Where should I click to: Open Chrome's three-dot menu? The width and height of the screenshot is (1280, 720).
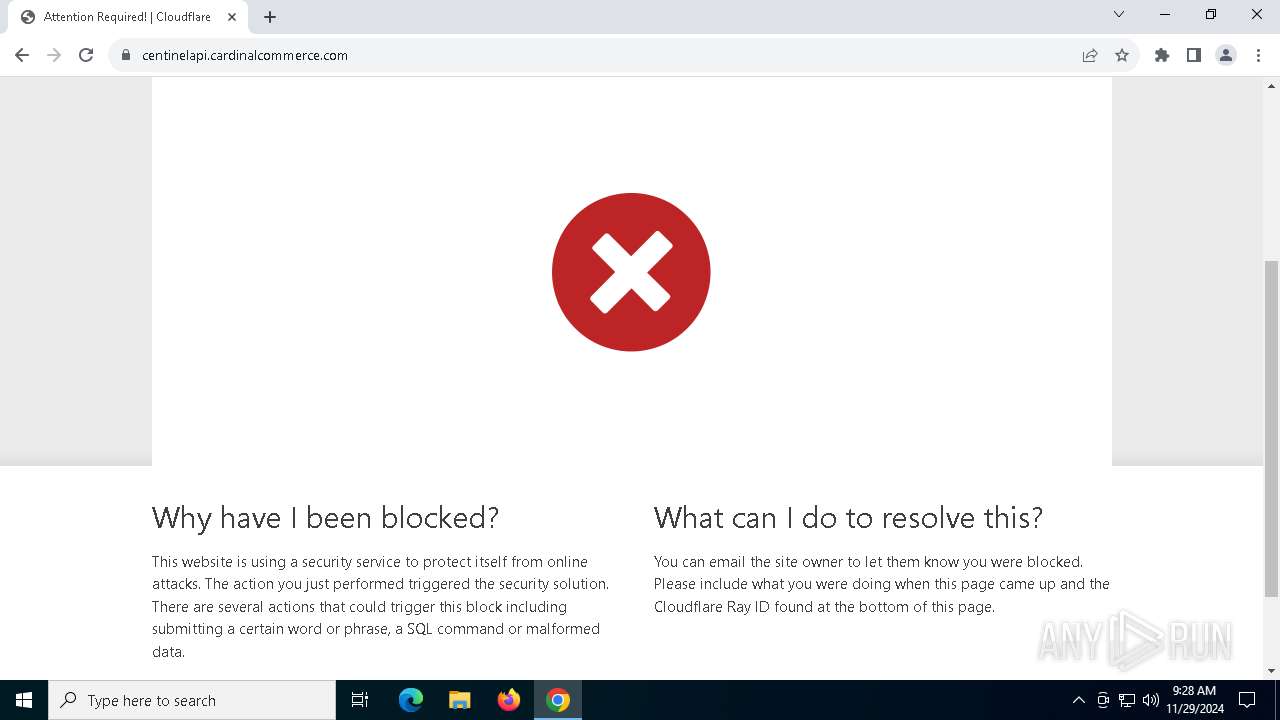click(1258, 55)
